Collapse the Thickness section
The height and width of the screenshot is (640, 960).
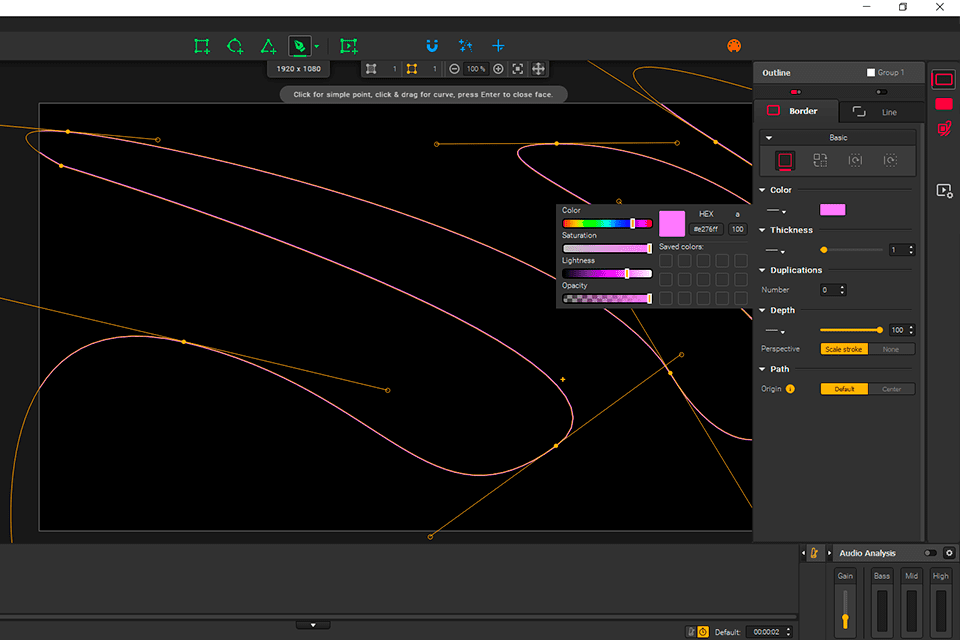coord(762,230)
